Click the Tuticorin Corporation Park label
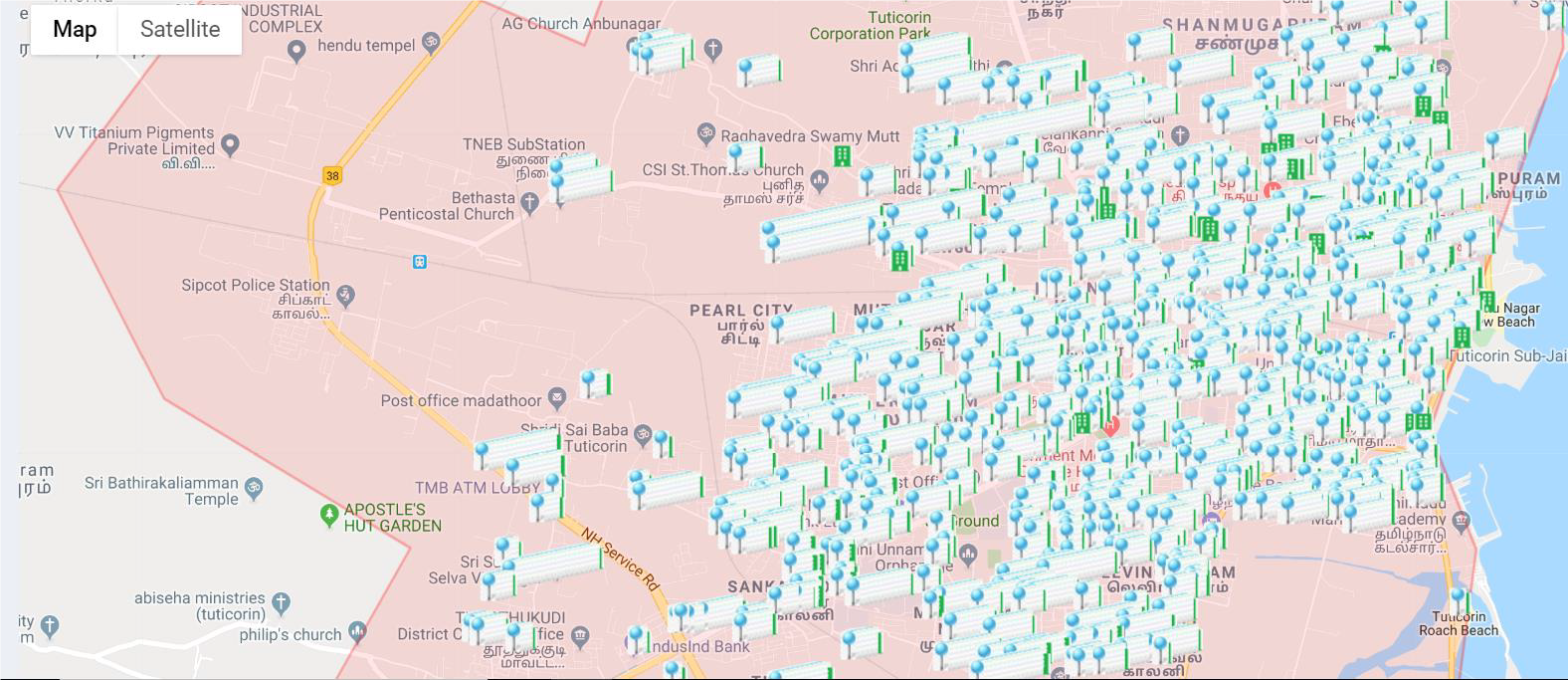1568x680 pixels. click(x=871, y=26)
